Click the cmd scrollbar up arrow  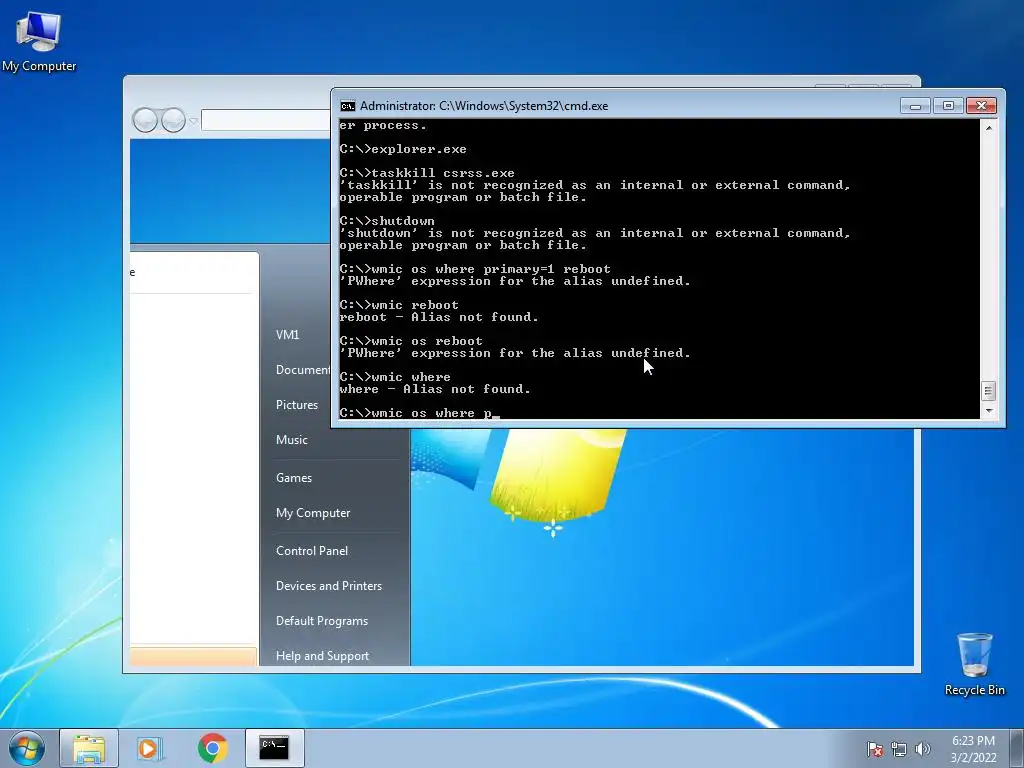pyautogui.click(x=988, y=128)
